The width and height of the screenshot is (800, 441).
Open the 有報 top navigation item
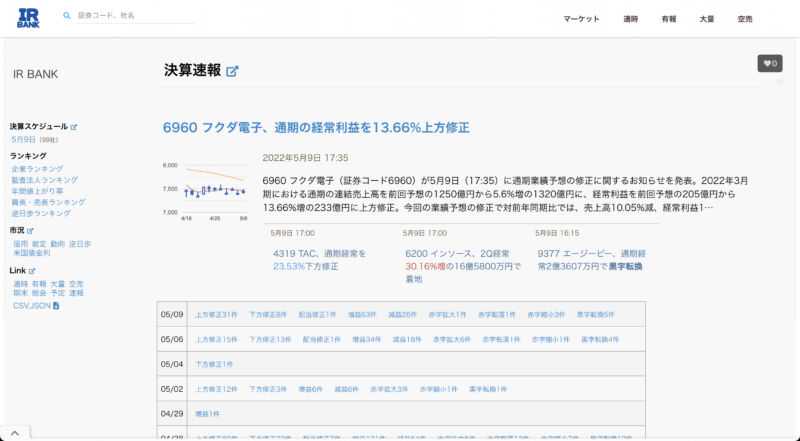pos(668,19)
